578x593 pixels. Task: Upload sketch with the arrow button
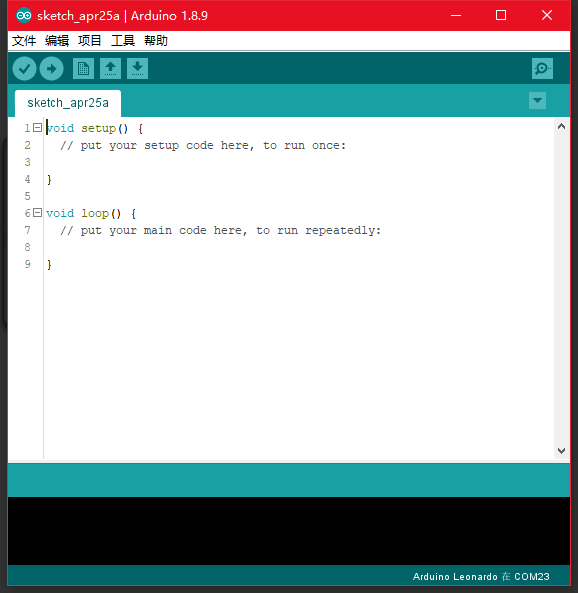51,69
